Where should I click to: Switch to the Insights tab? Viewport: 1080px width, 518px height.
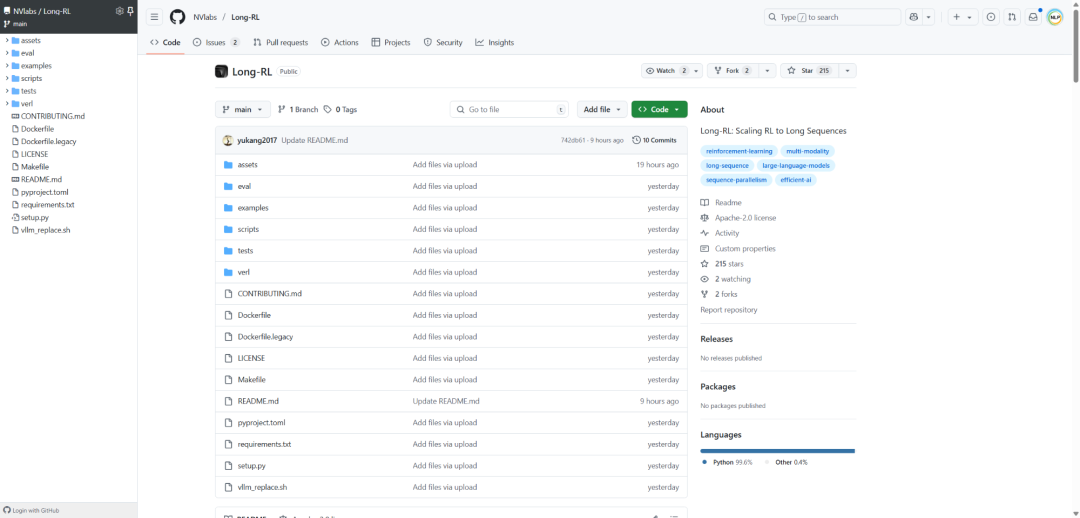click(x=495, y=43)
